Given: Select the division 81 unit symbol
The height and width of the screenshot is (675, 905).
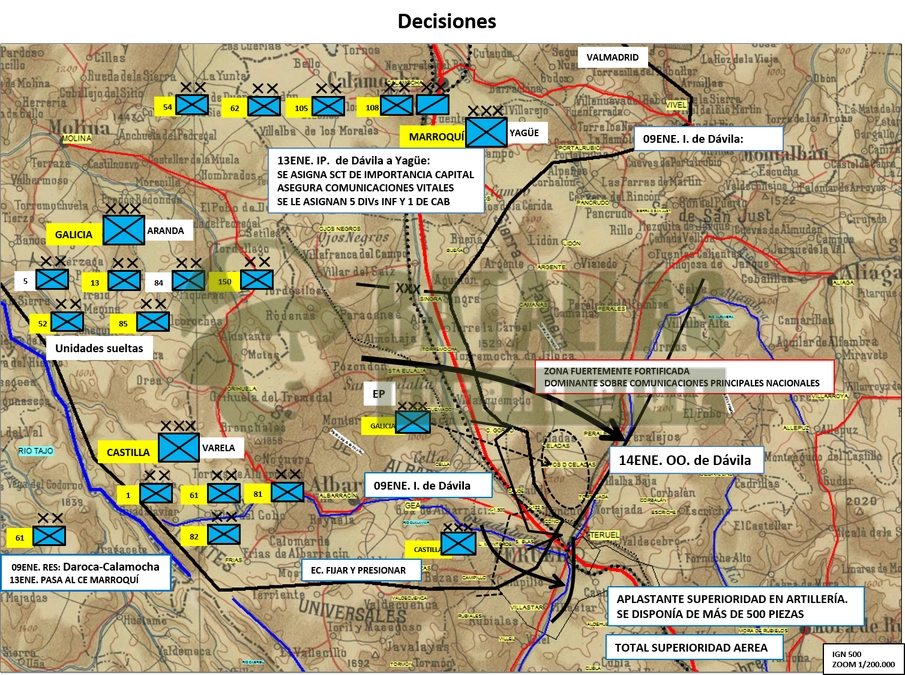Looking at the screenshot, I should (287, 492).
